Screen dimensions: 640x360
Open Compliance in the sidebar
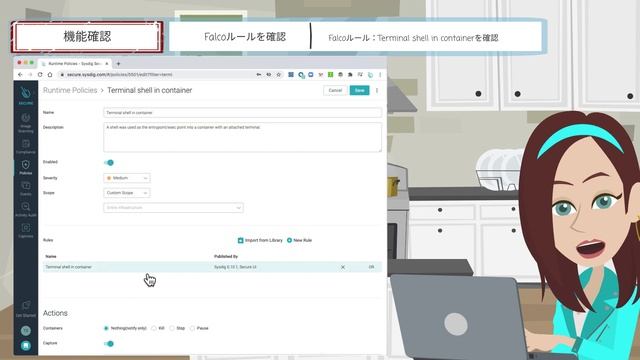26,147
